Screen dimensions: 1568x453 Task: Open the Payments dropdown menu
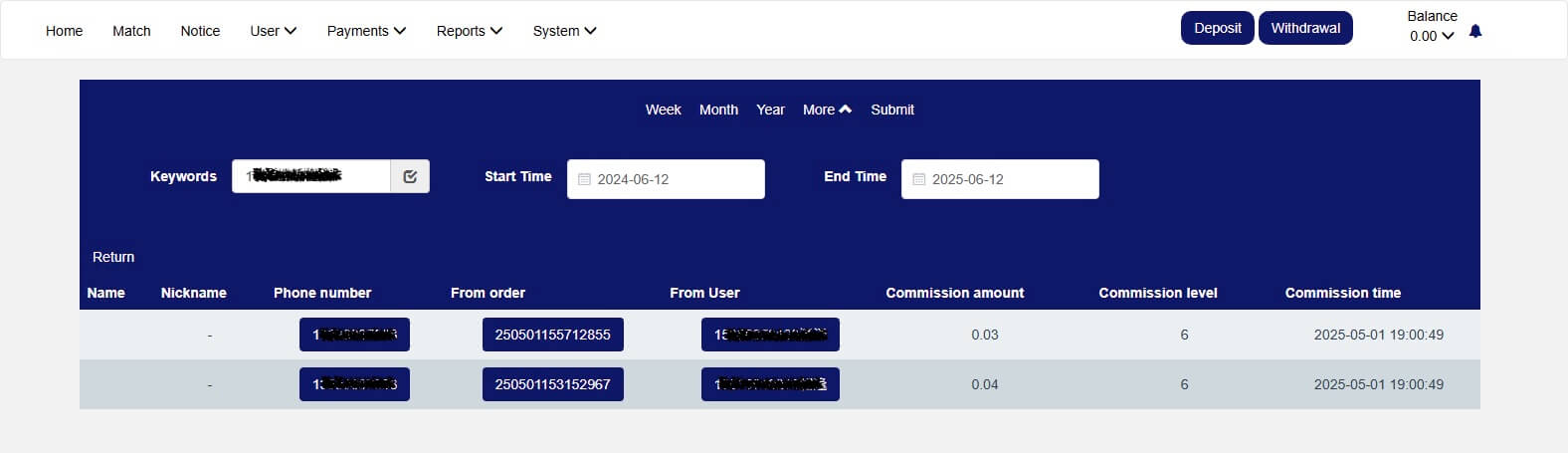366,31
